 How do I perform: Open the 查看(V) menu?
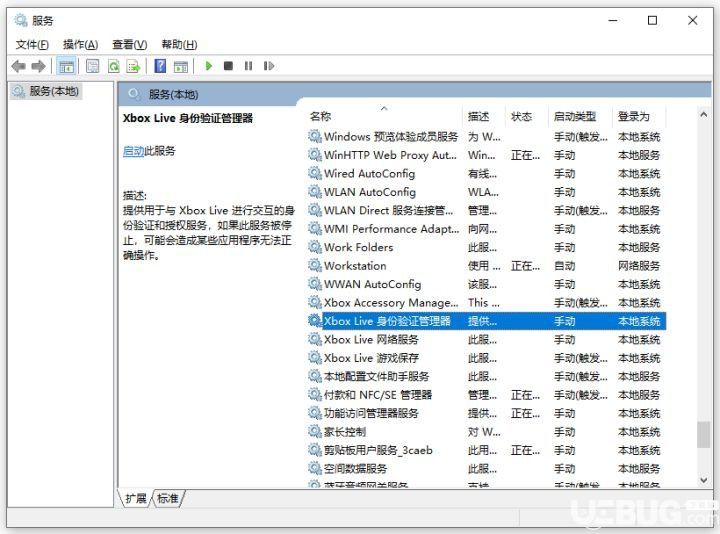click(129, 45)
